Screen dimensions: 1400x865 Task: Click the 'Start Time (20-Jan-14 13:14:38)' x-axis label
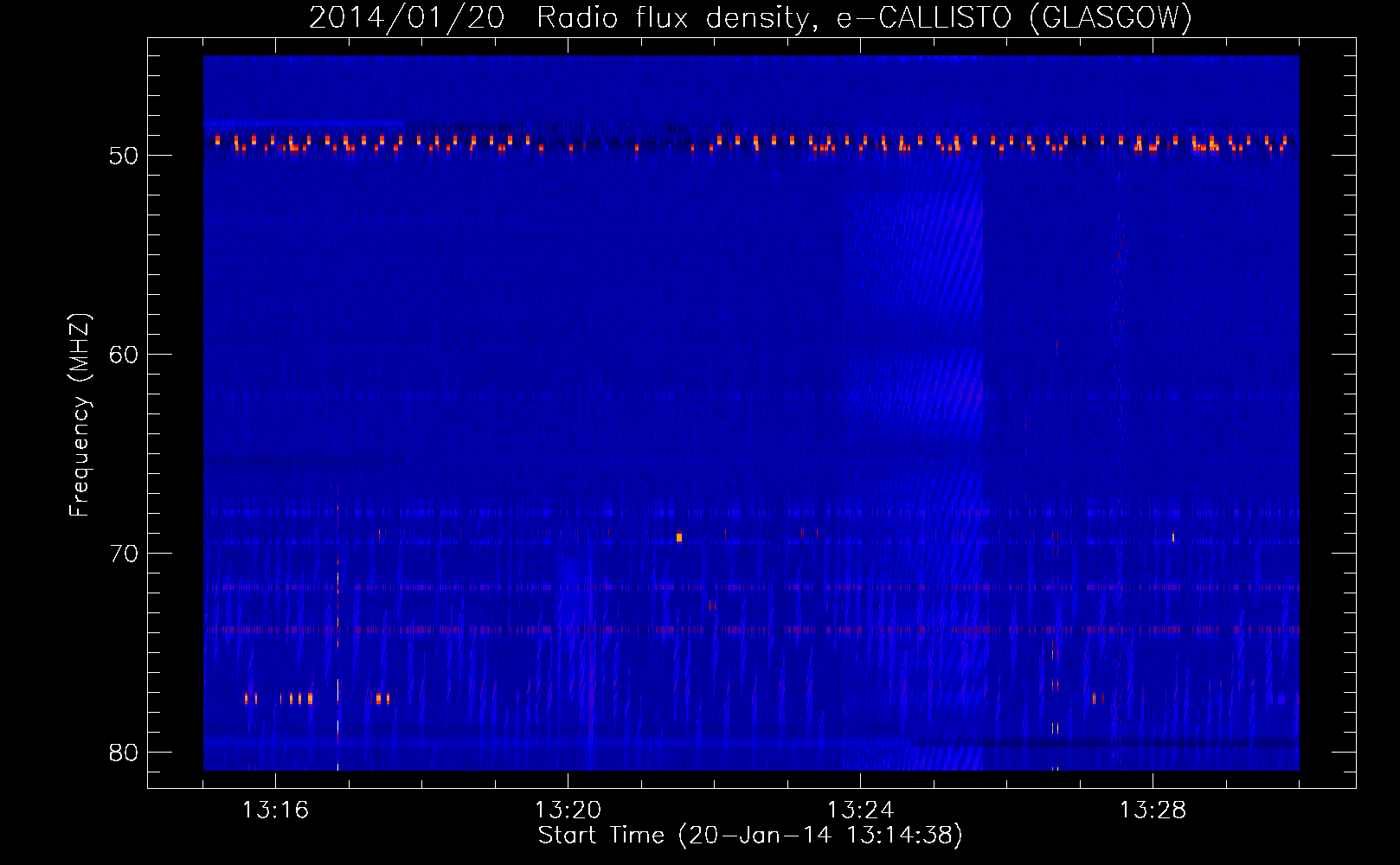coord(750,835)
